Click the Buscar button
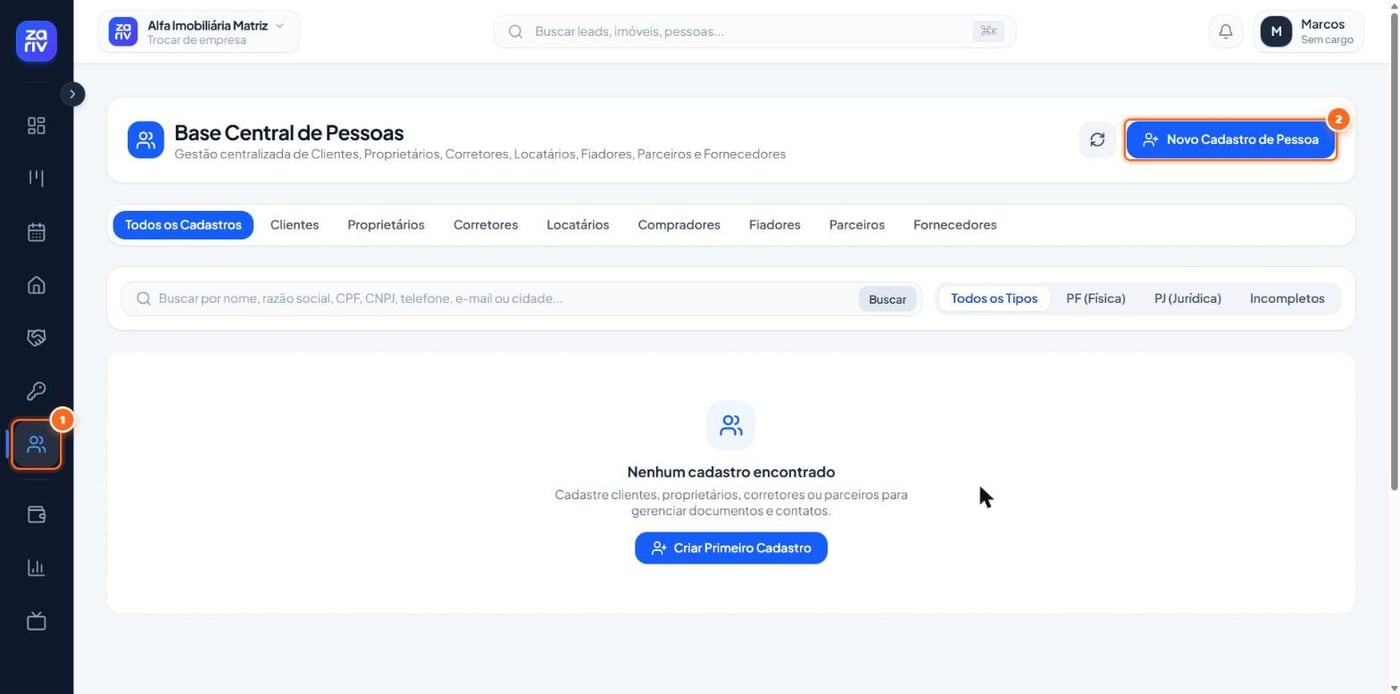Viewport: 1400px width, 694px height. 887,299
